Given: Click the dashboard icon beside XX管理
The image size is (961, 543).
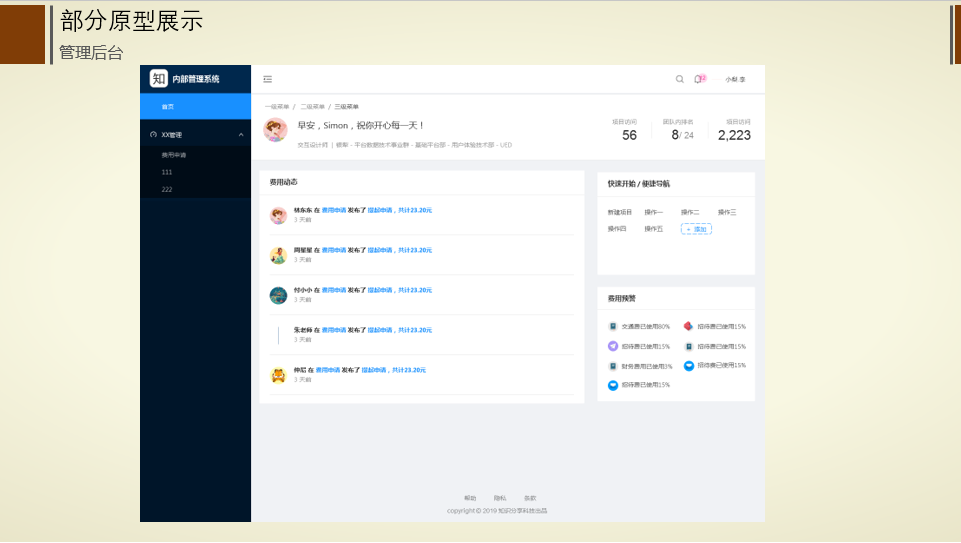Looking at the screenshot, I should pos(153,134).
